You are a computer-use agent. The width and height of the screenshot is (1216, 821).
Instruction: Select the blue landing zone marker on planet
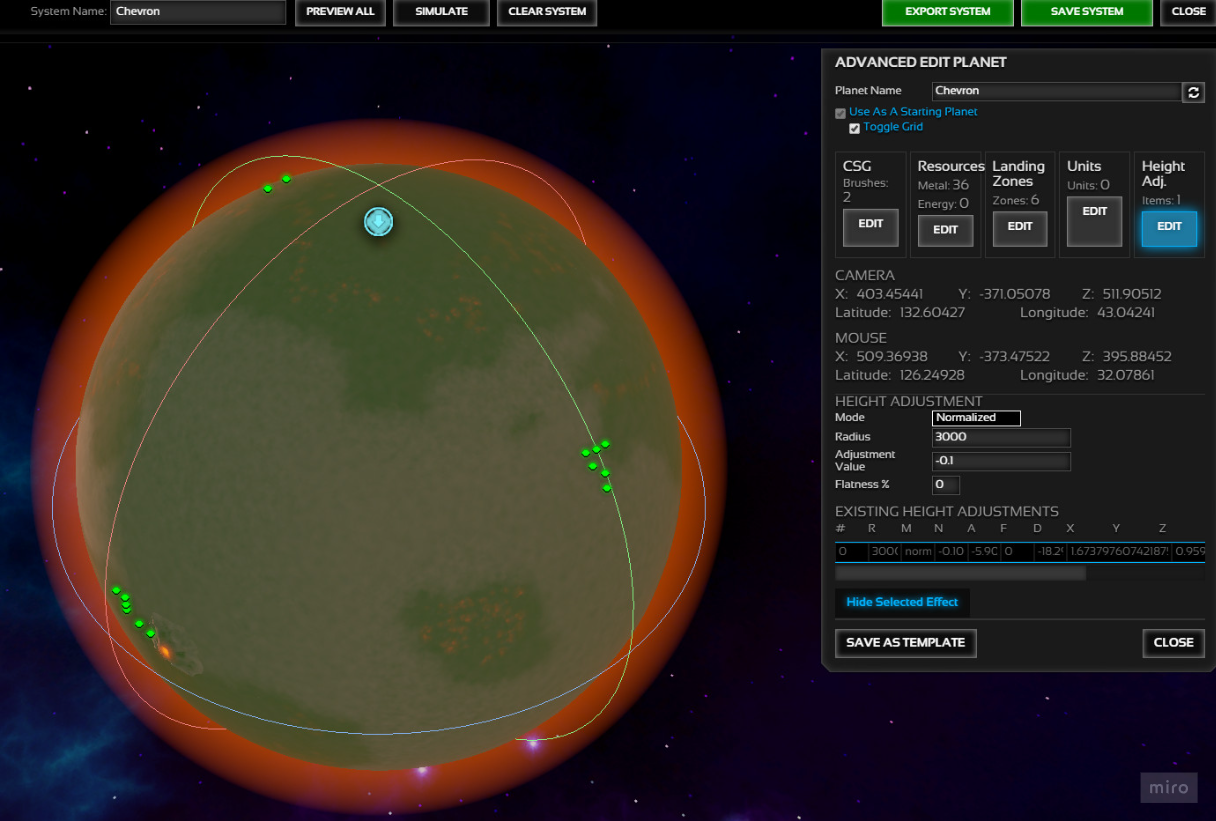point(378,222)
